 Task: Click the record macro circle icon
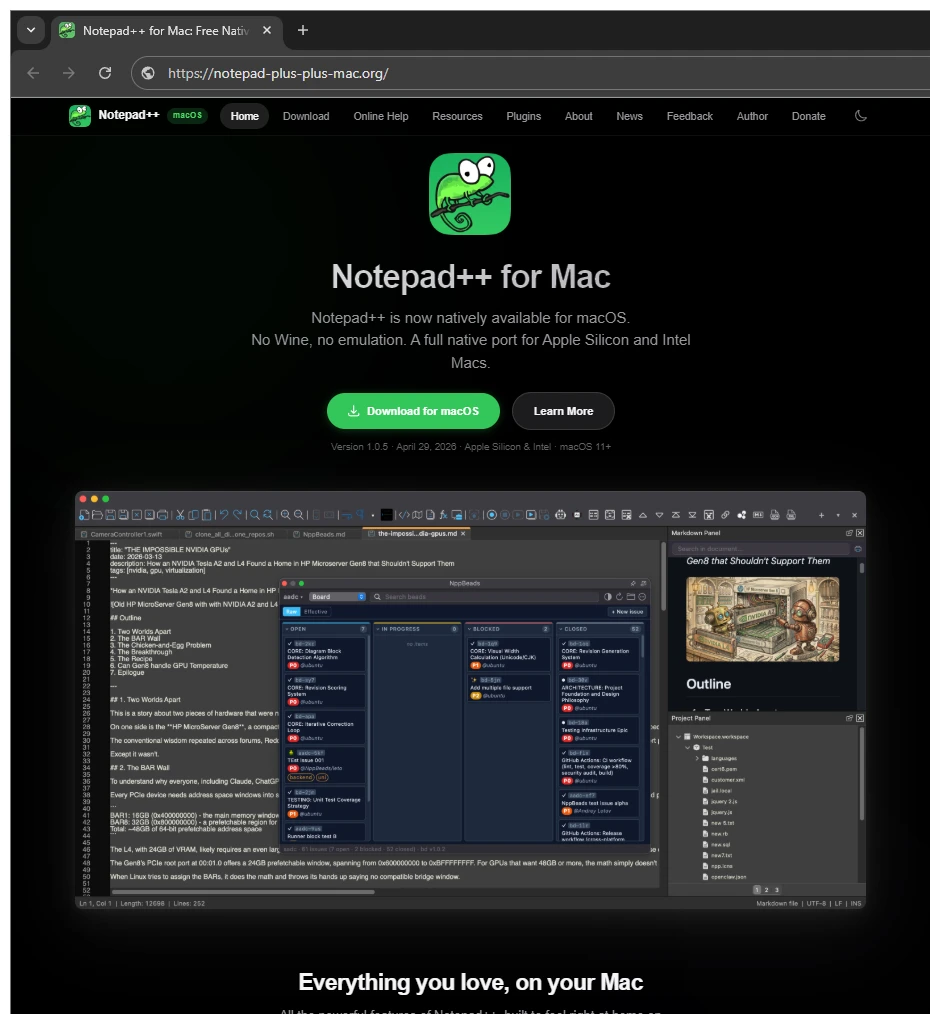[492, 515]
